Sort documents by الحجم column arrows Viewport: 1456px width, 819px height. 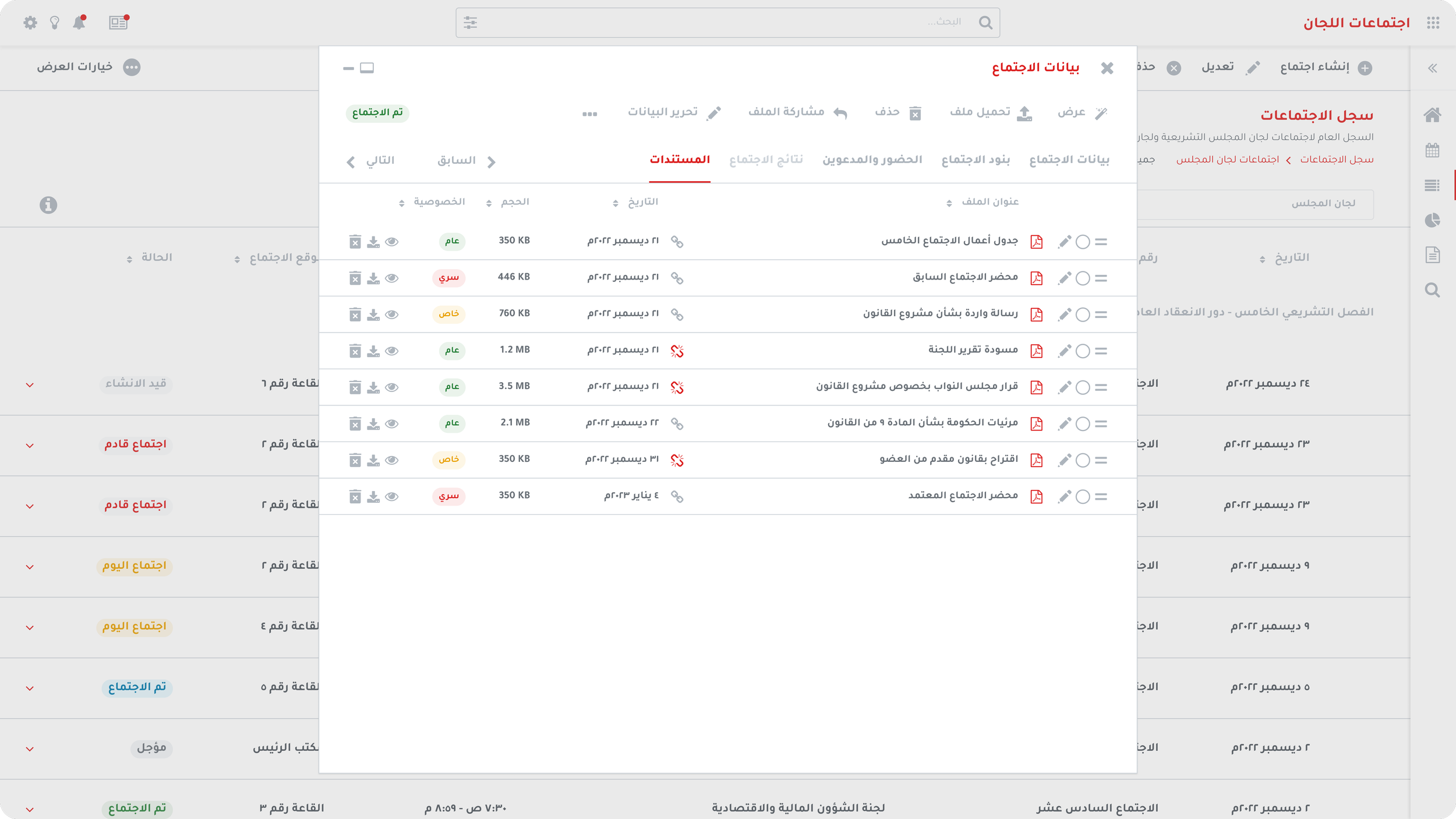click(489, 203)
